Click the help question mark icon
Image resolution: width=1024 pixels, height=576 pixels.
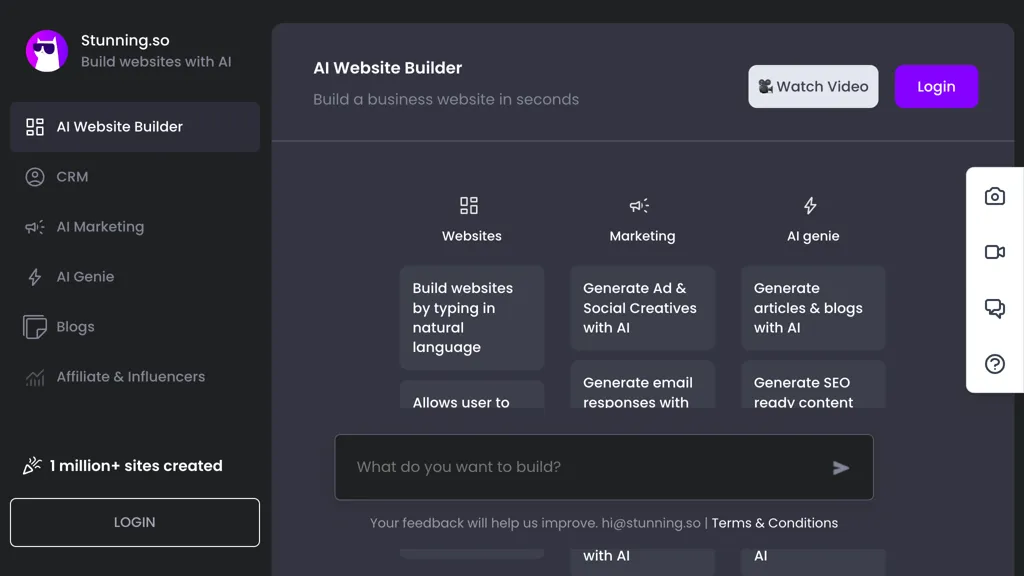point(994,364)
